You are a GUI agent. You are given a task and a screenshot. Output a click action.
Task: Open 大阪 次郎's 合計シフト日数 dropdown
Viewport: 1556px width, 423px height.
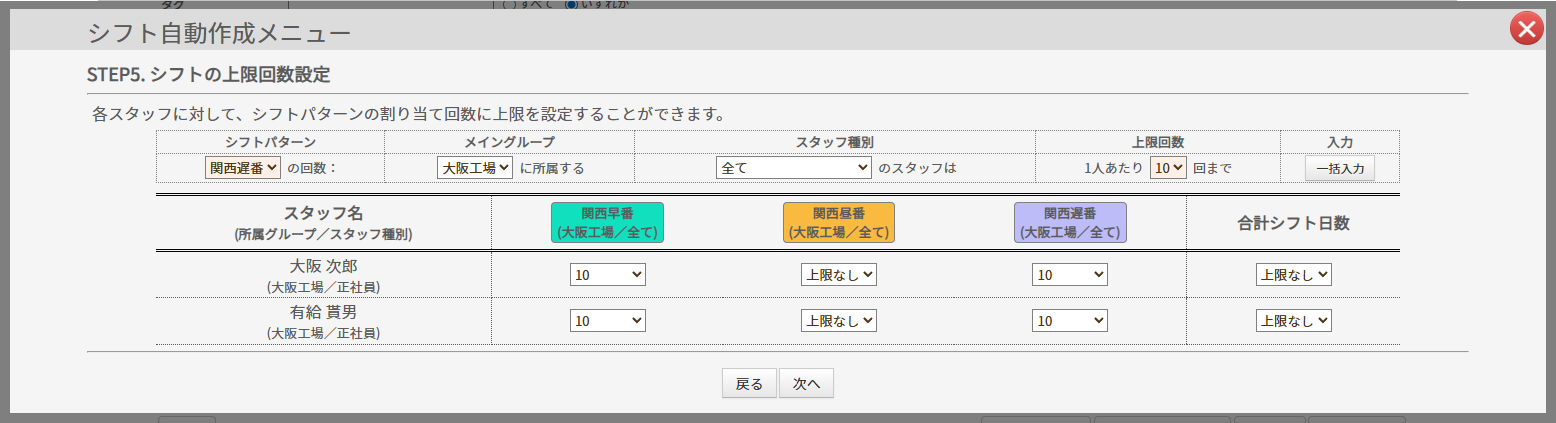pyautogui.click(x=1293, y=275)
